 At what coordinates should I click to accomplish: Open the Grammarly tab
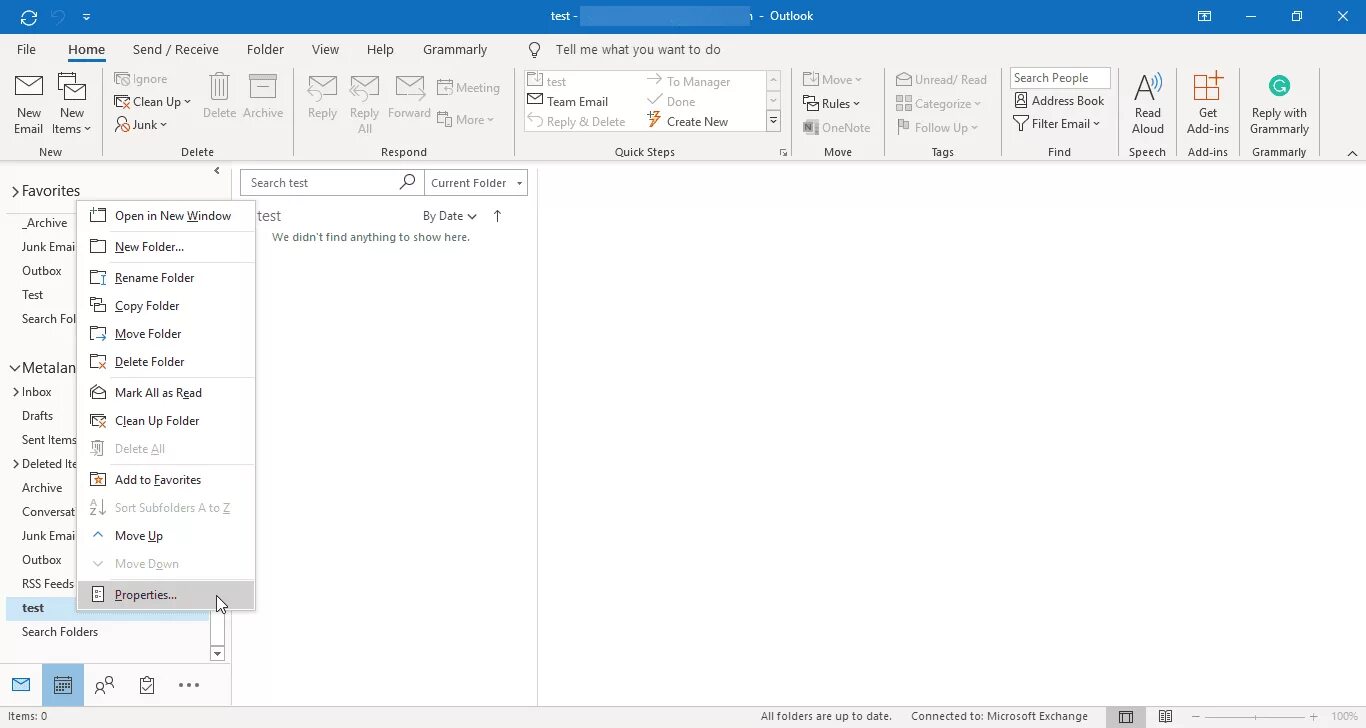(x=455, y=49)
